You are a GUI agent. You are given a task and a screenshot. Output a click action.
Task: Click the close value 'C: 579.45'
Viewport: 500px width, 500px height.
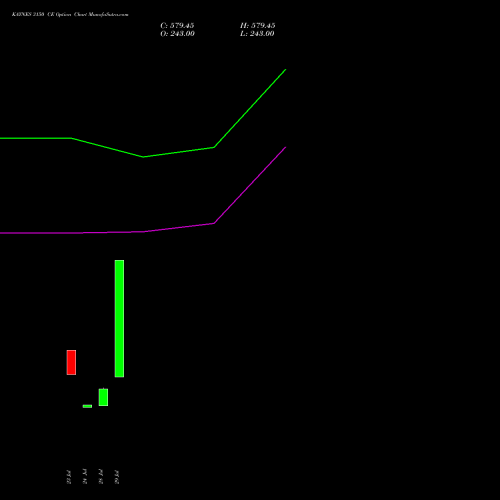(177, 26)
